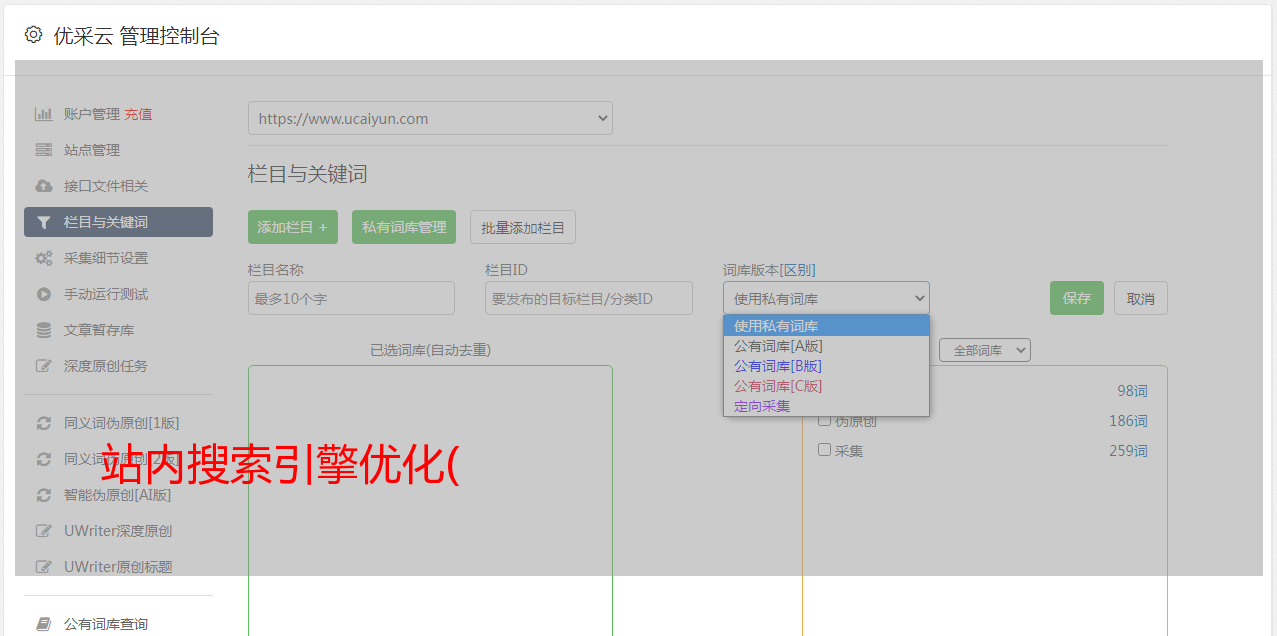The height and width of the screenshot is (636, 1277).
Task: Click the play icon for 手动运行测试
Action: [x=43, y=294]
